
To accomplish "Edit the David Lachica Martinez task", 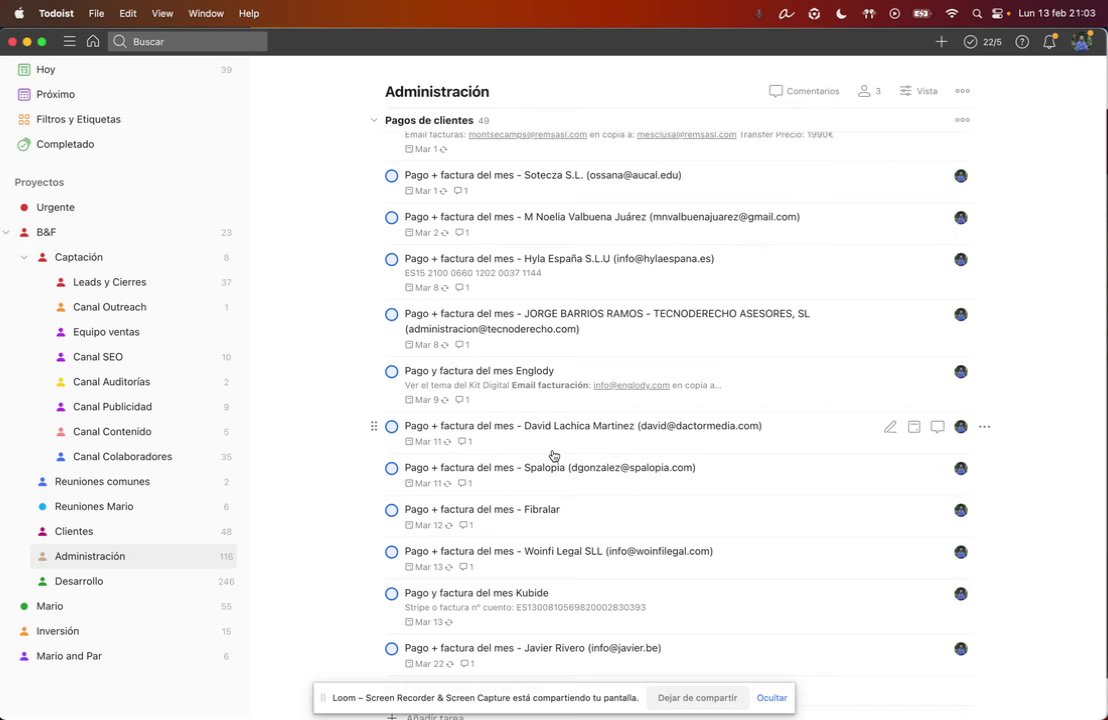I will [x=890, y=427].
